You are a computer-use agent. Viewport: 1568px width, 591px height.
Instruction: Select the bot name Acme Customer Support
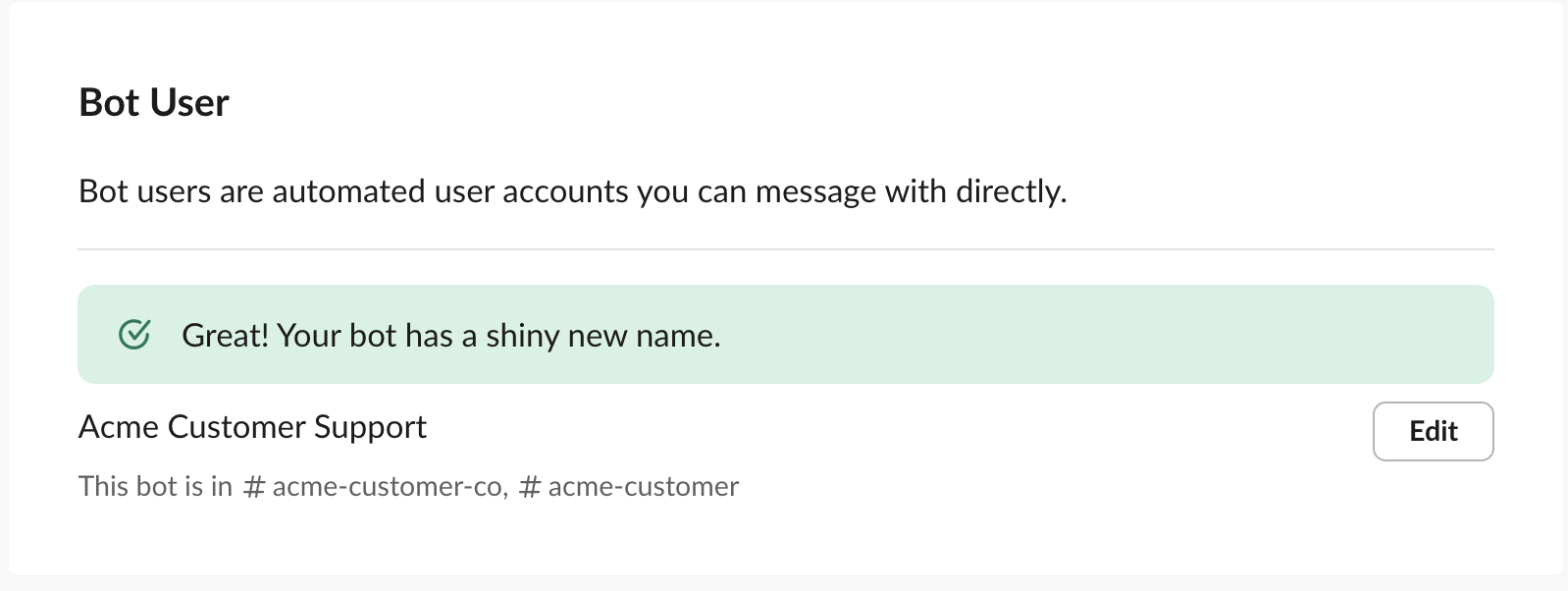(x=252, y=426)
